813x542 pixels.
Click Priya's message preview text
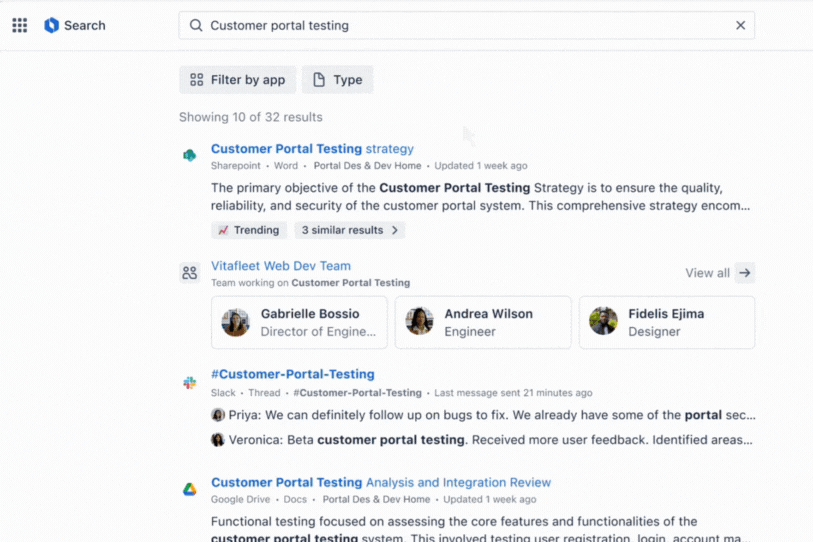tap(492, 415)
